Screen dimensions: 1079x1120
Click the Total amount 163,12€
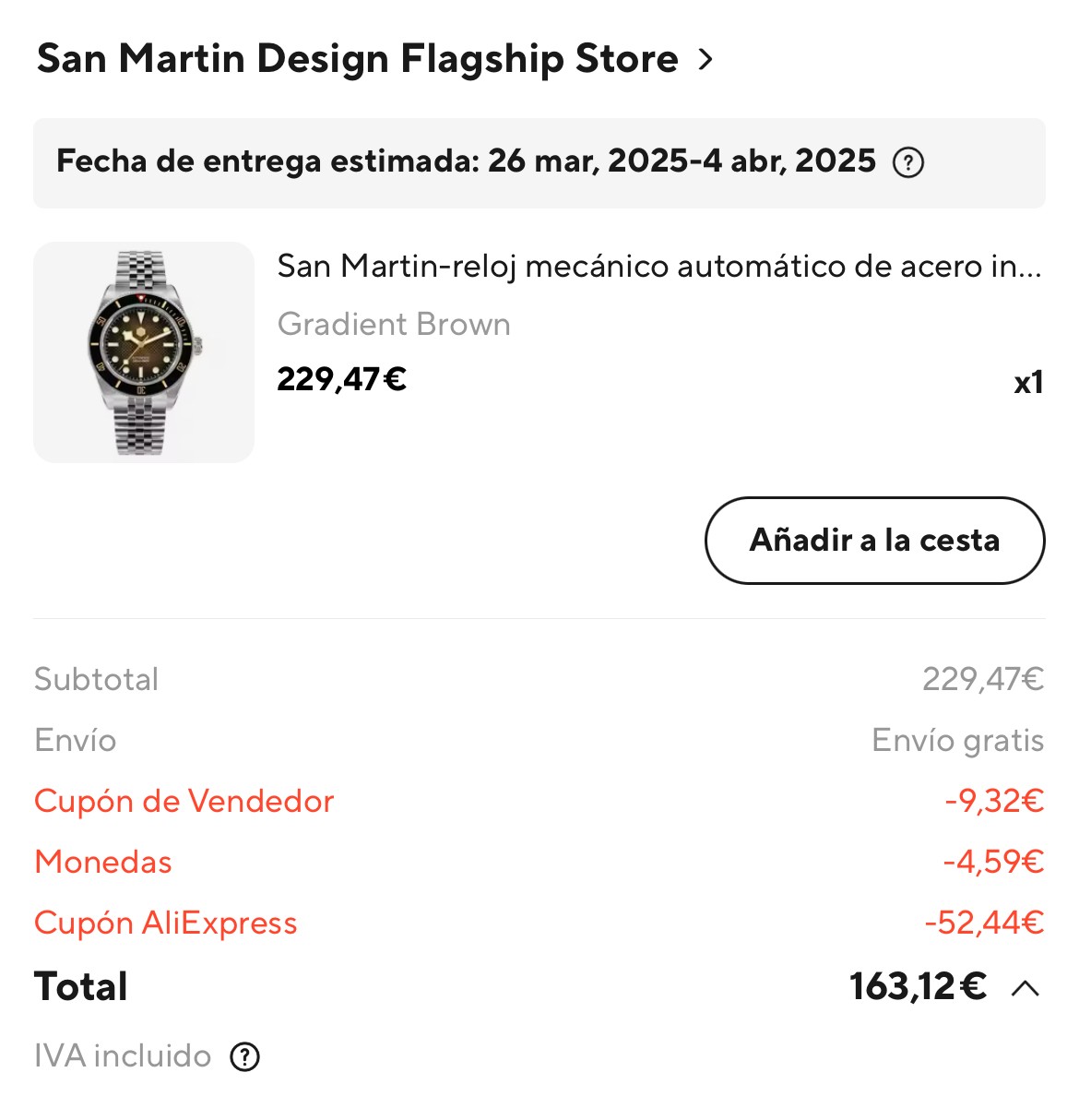coord(918,987)
